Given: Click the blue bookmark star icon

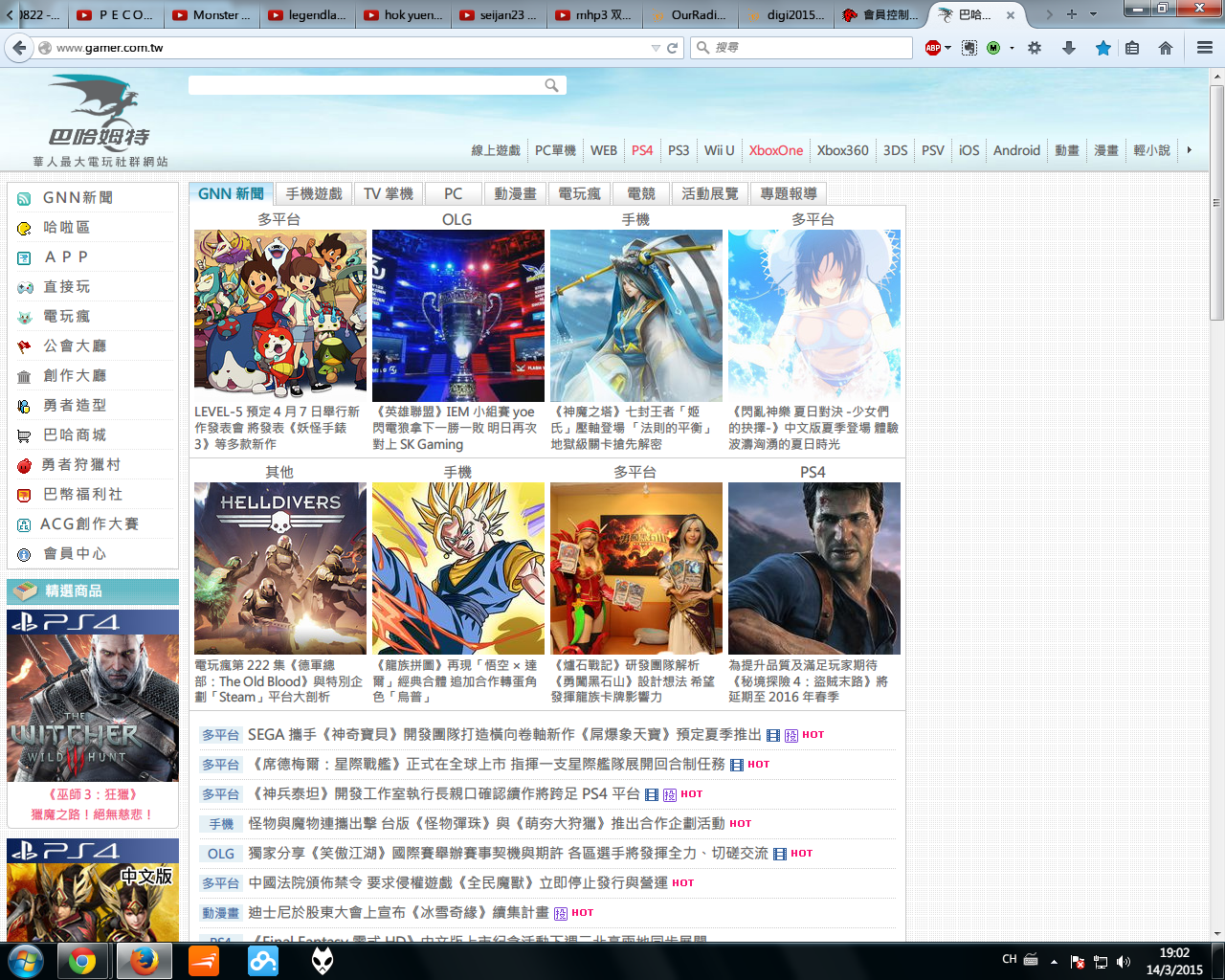Looking at the screenshot, I should pos(1102,48).
